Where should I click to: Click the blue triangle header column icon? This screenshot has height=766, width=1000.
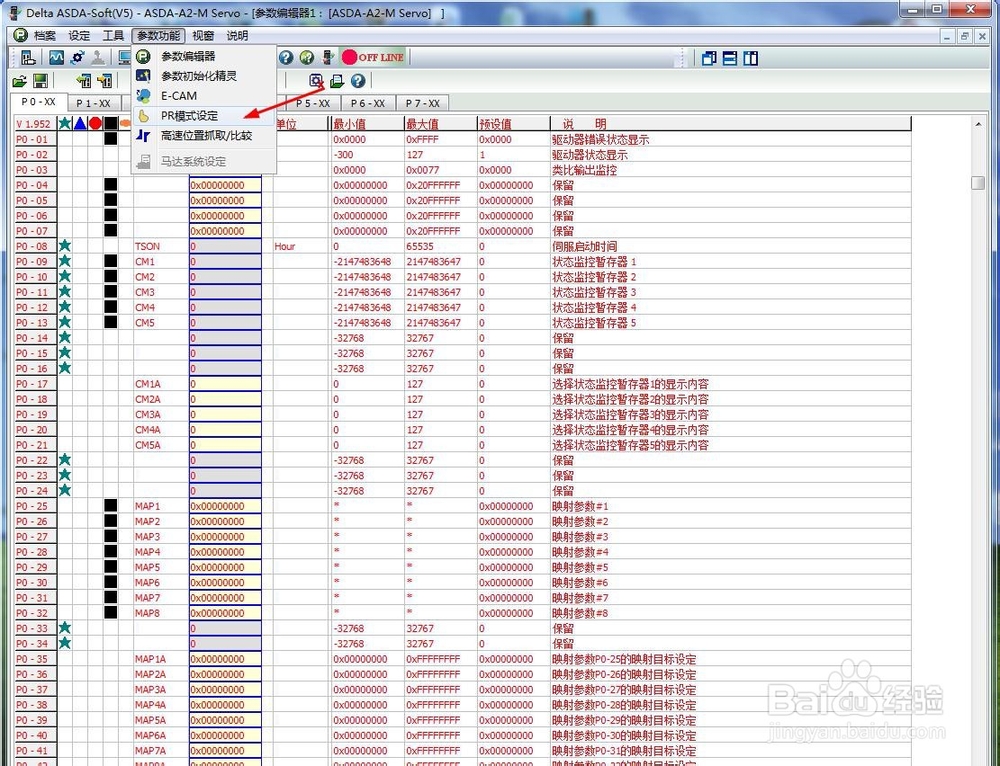(80, 123)
